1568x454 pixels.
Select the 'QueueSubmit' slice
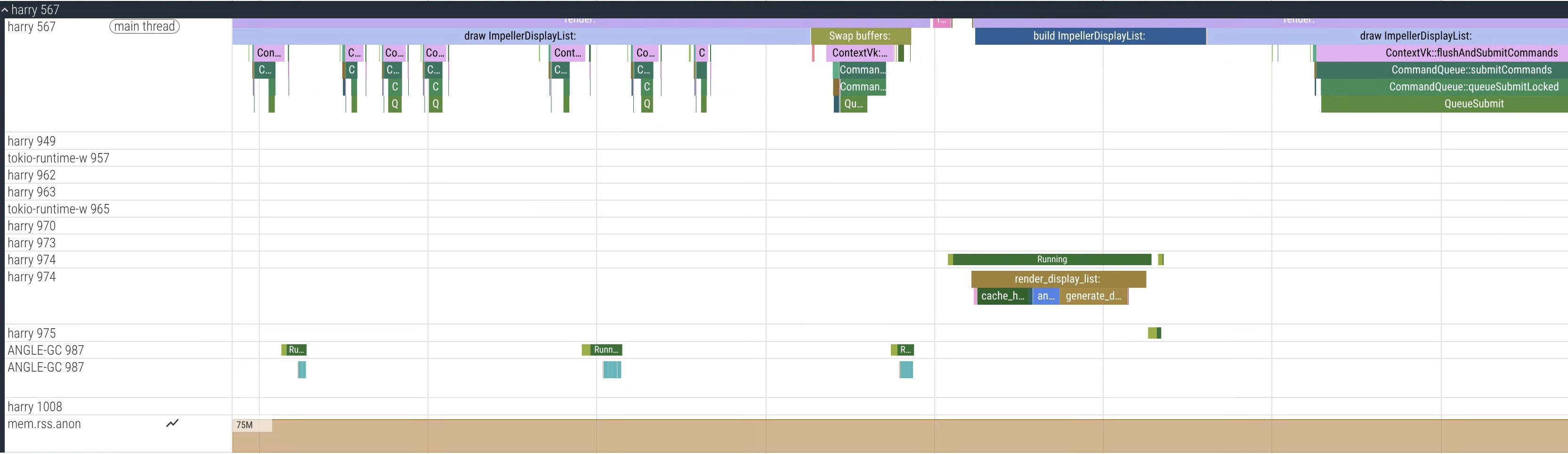point(1445,104)
